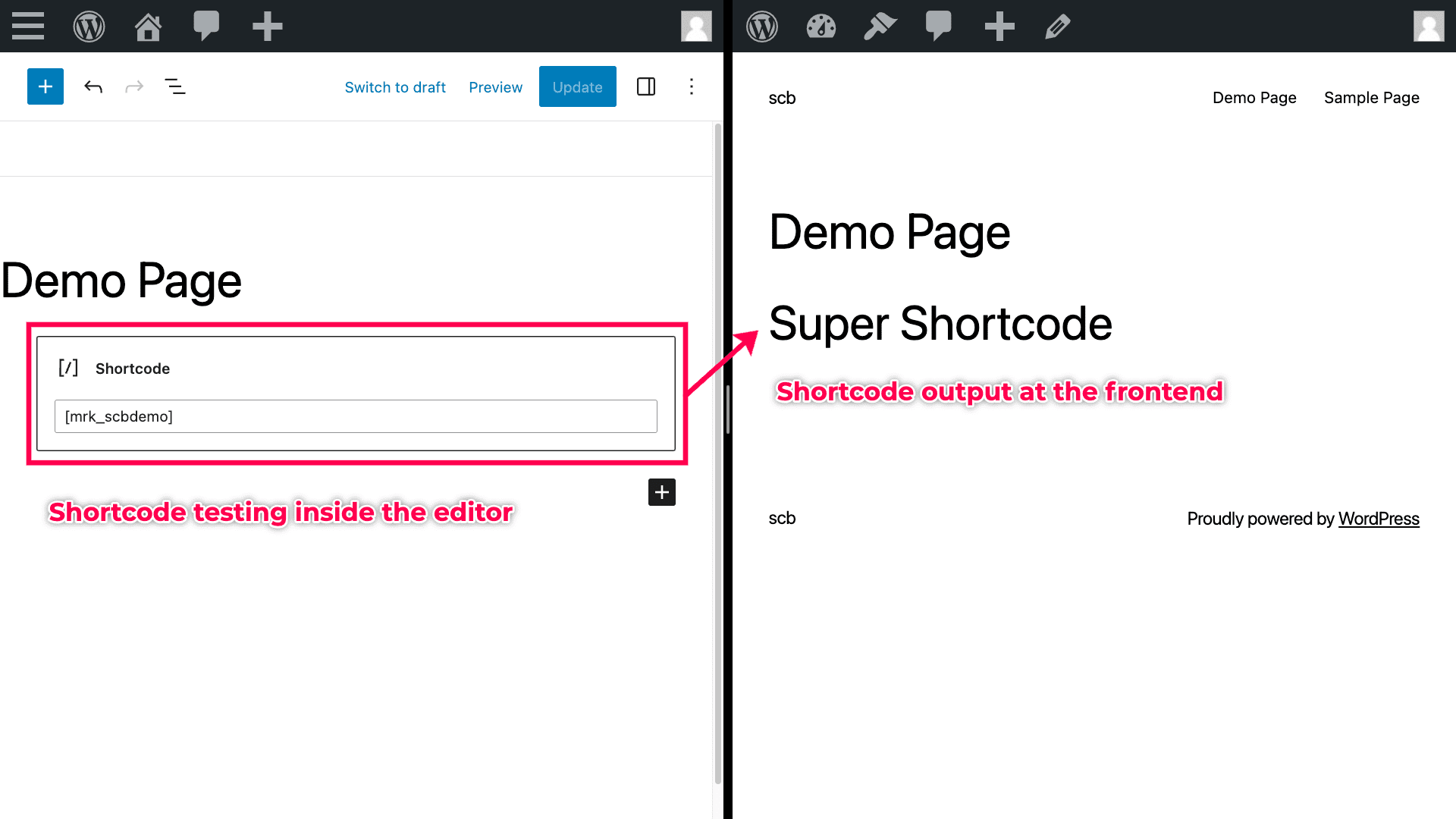Click the WordPress logo in the frontend admin bar

click(x=762, y=27)
